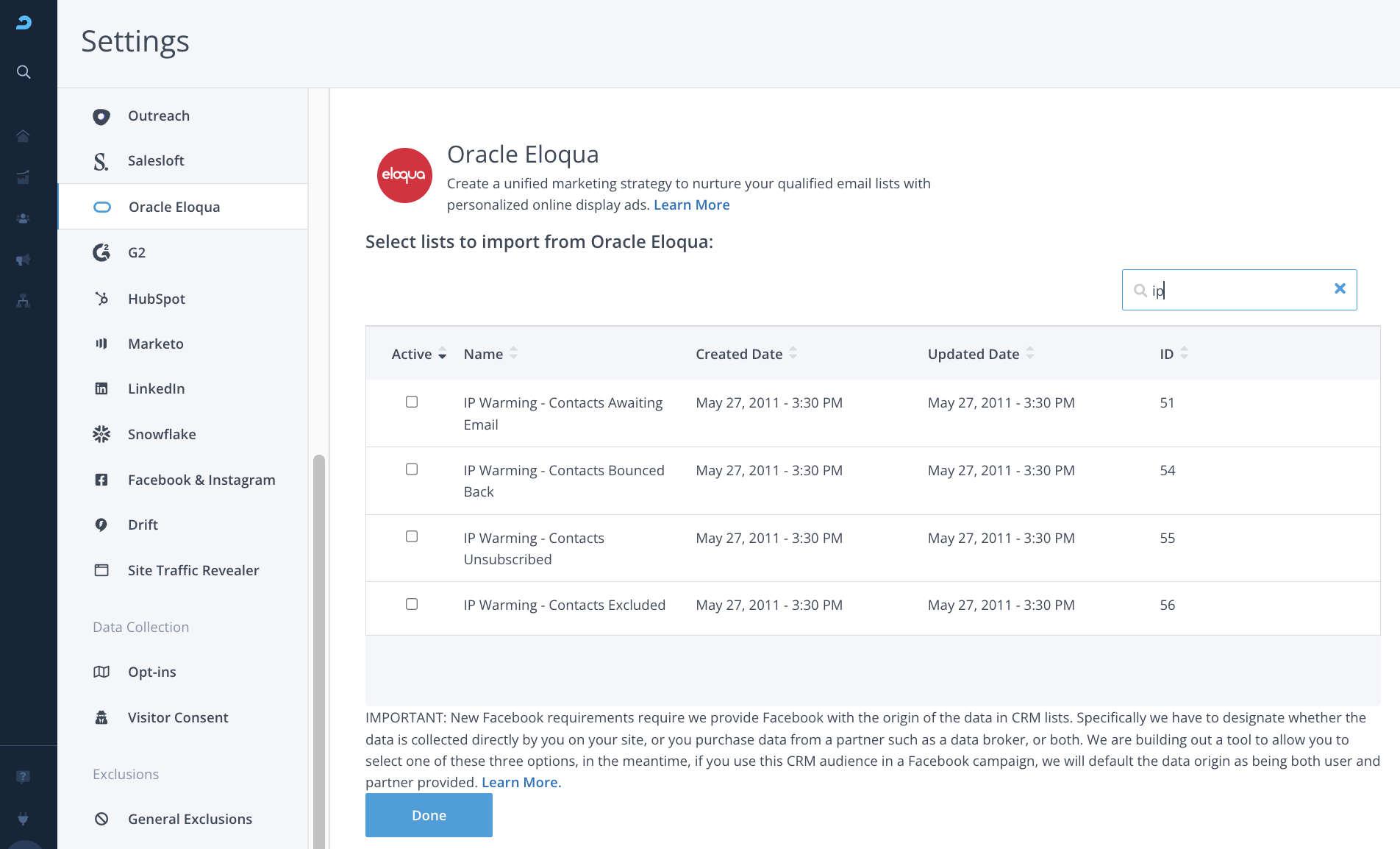Click the search magnifier icon in left navigation bar

click(24, 72)
